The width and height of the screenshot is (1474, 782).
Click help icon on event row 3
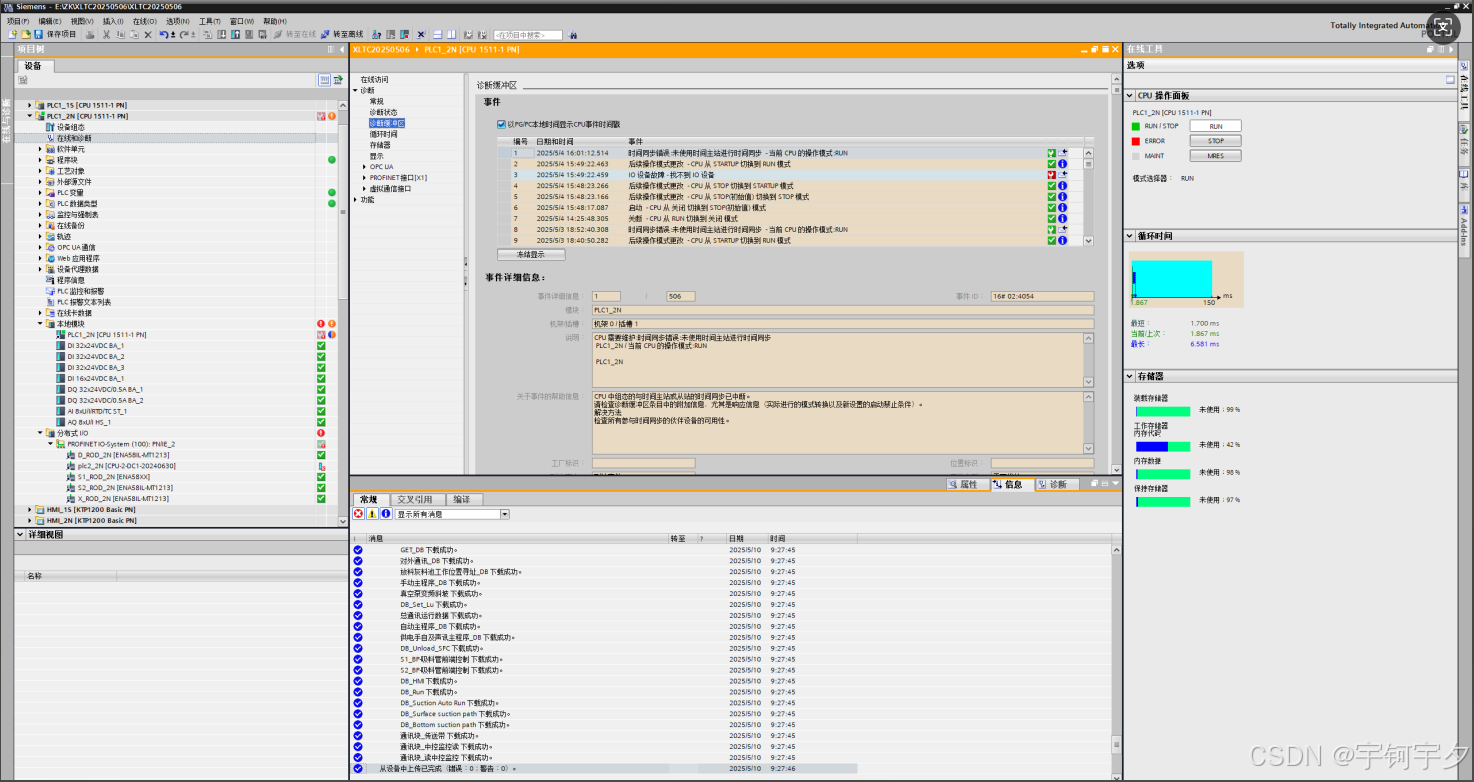(x=1062, y=175)
